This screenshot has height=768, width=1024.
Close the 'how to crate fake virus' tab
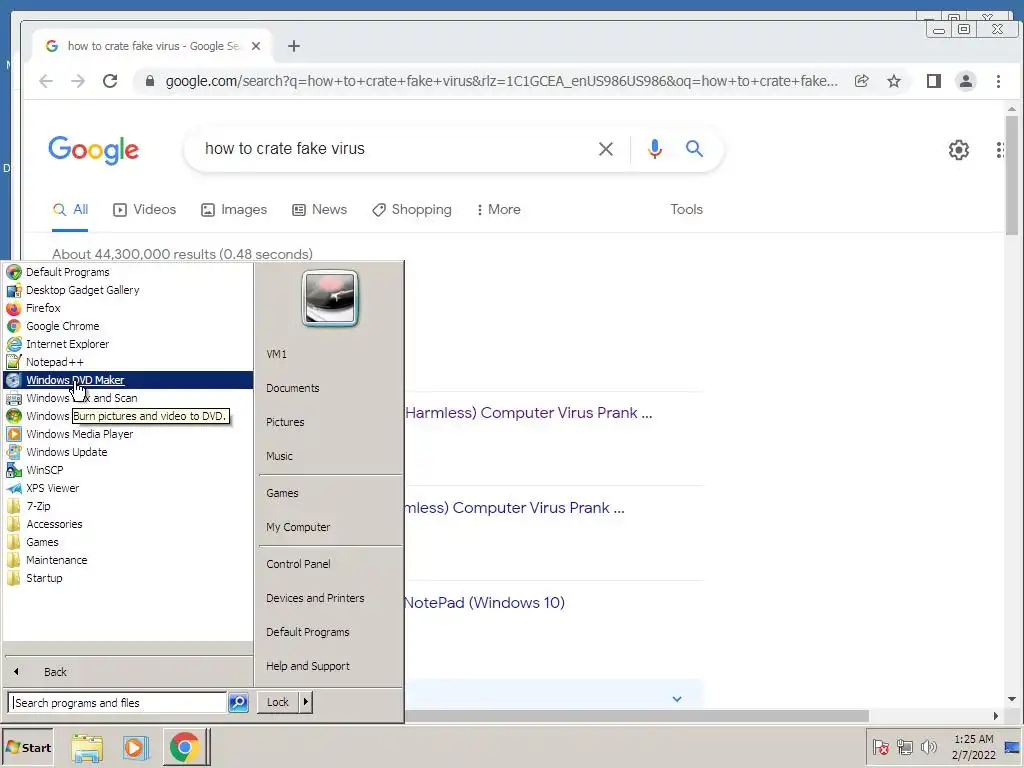[256, 46]
